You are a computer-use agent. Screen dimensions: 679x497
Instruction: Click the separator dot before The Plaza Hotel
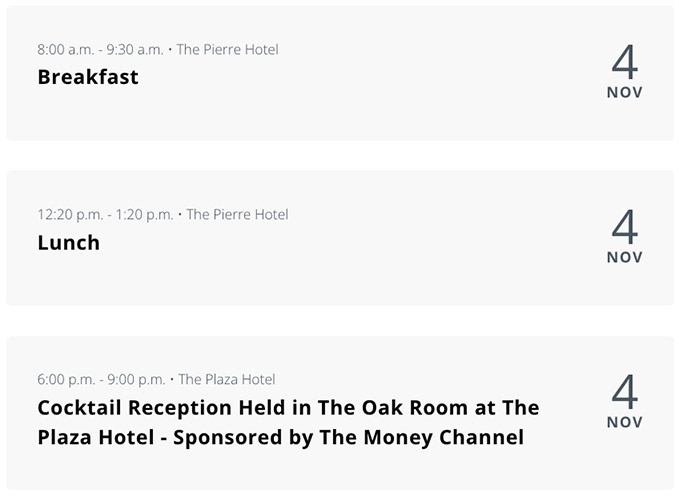tap(172, 379)
